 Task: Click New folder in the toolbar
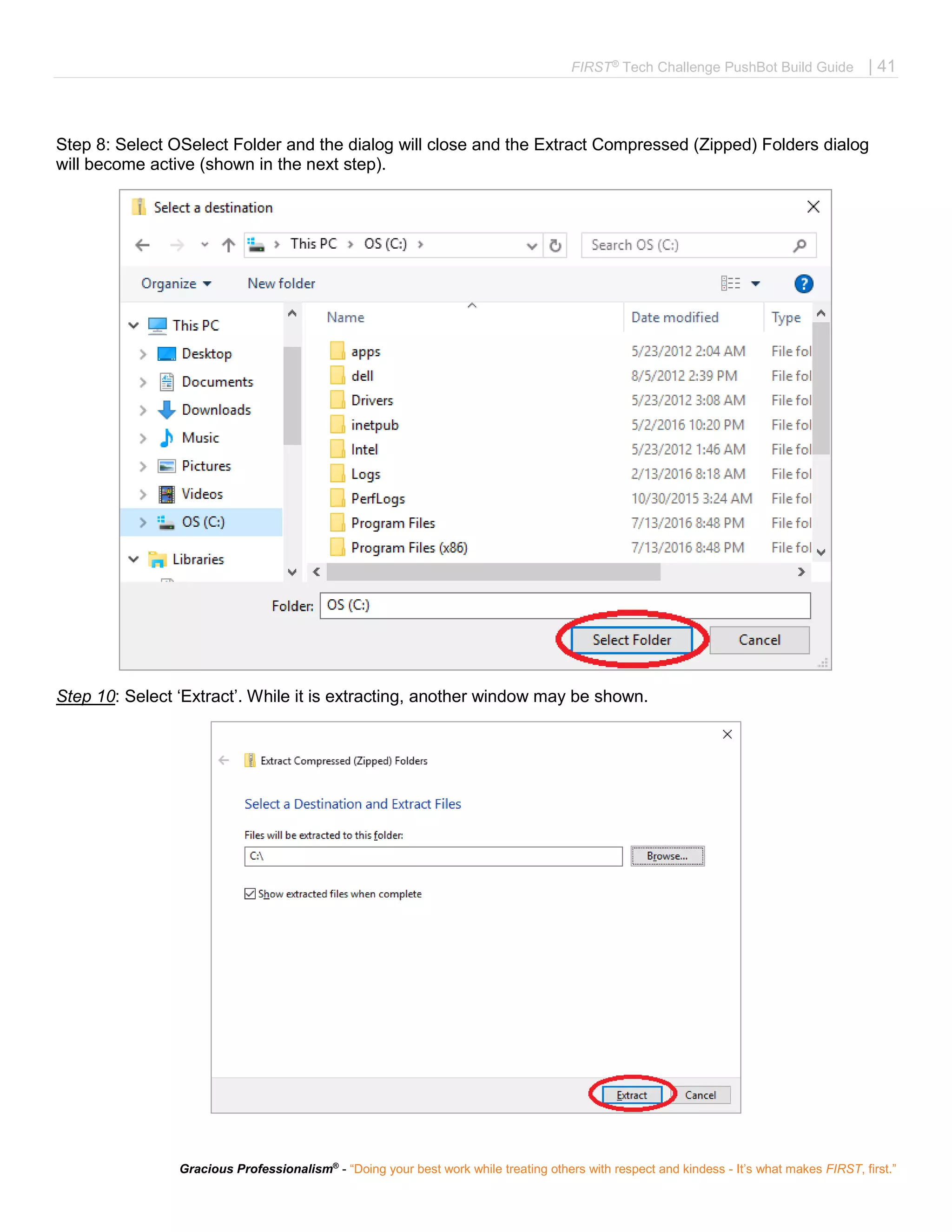(281, 284)
